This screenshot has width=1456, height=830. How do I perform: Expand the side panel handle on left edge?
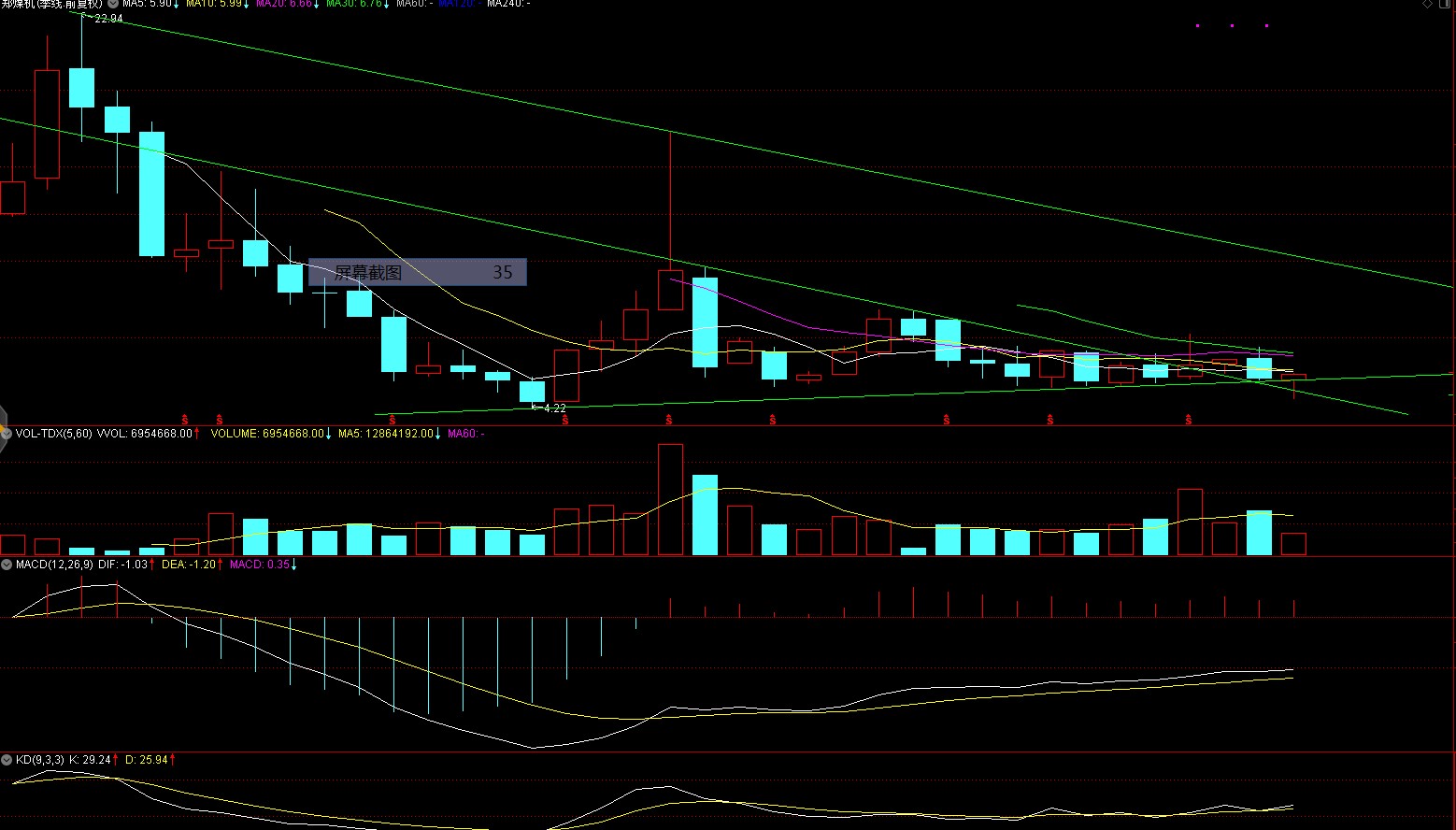click(3, 429)
